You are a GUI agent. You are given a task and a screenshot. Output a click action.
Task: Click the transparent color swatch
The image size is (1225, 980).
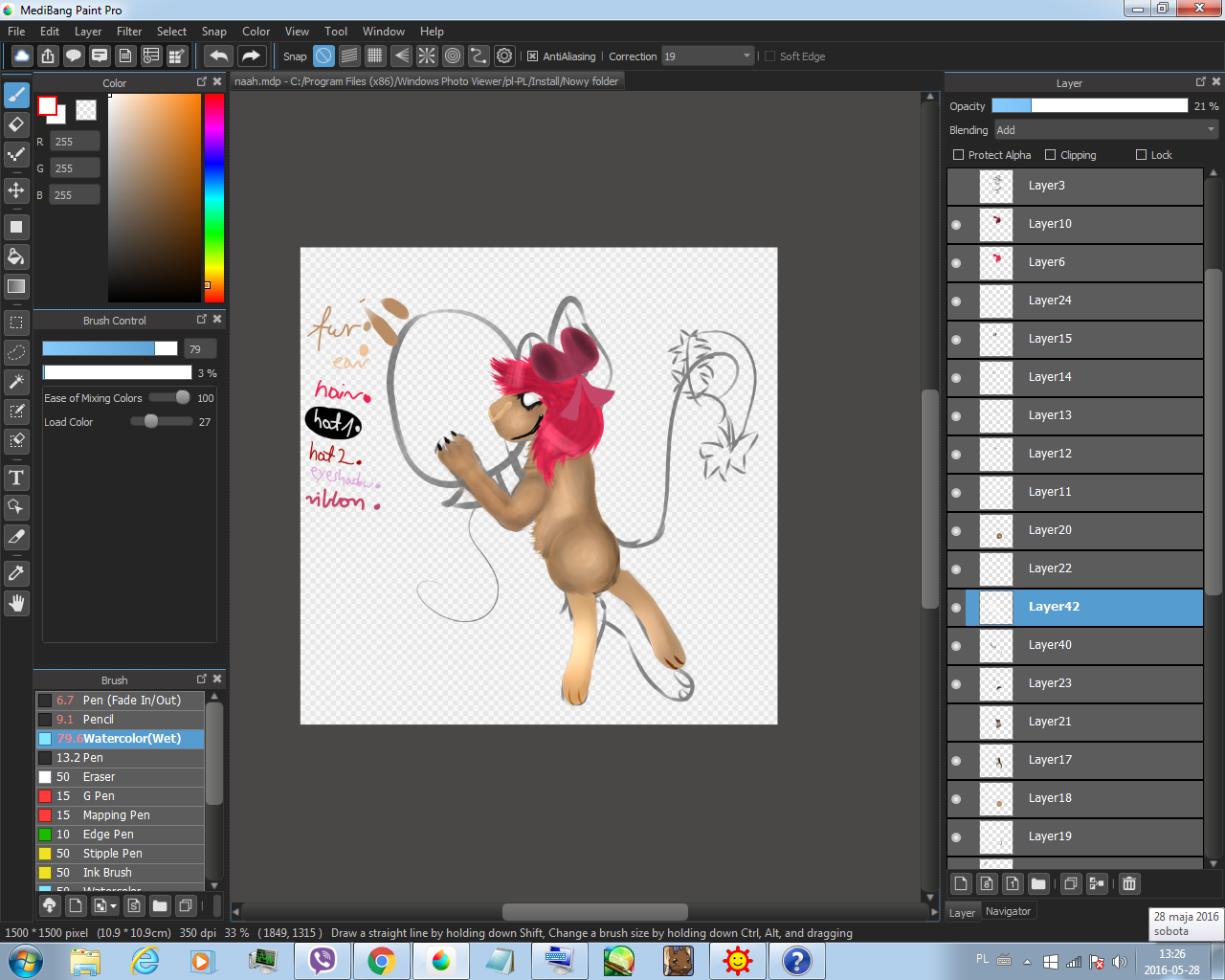click(86, 110)
